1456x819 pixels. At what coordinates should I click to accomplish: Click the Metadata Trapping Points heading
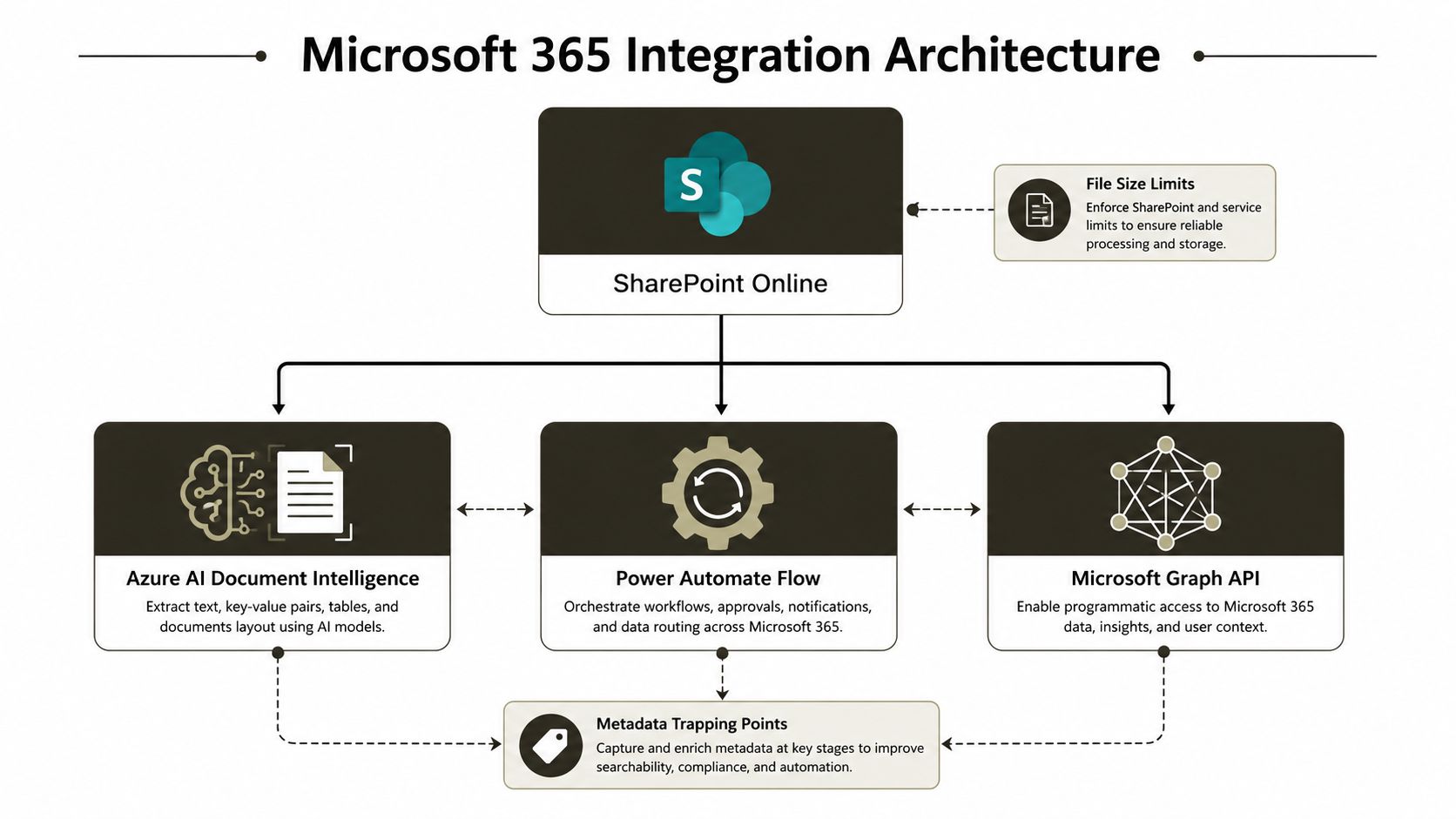(691, 723)
